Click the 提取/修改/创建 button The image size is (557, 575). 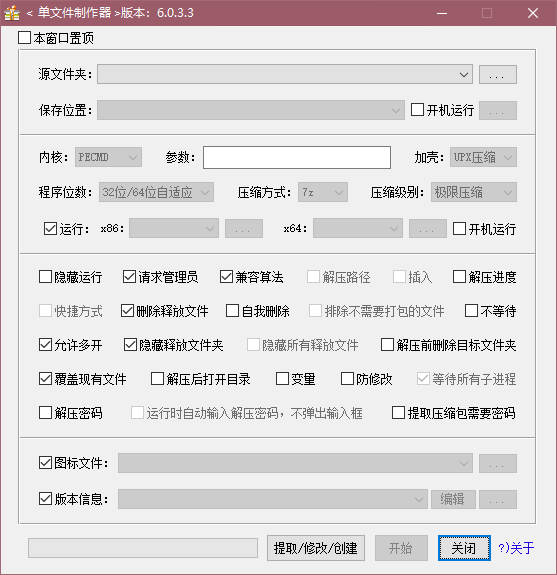click(316, 548)
